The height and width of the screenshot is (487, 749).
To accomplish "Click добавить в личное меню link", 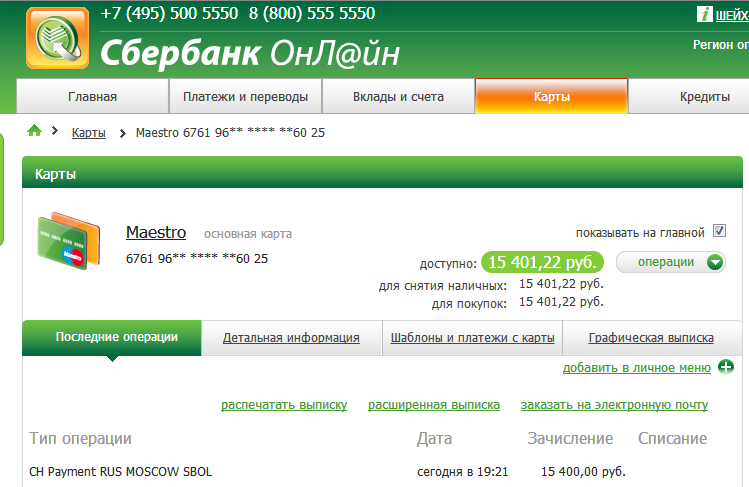I will (636, 368).
